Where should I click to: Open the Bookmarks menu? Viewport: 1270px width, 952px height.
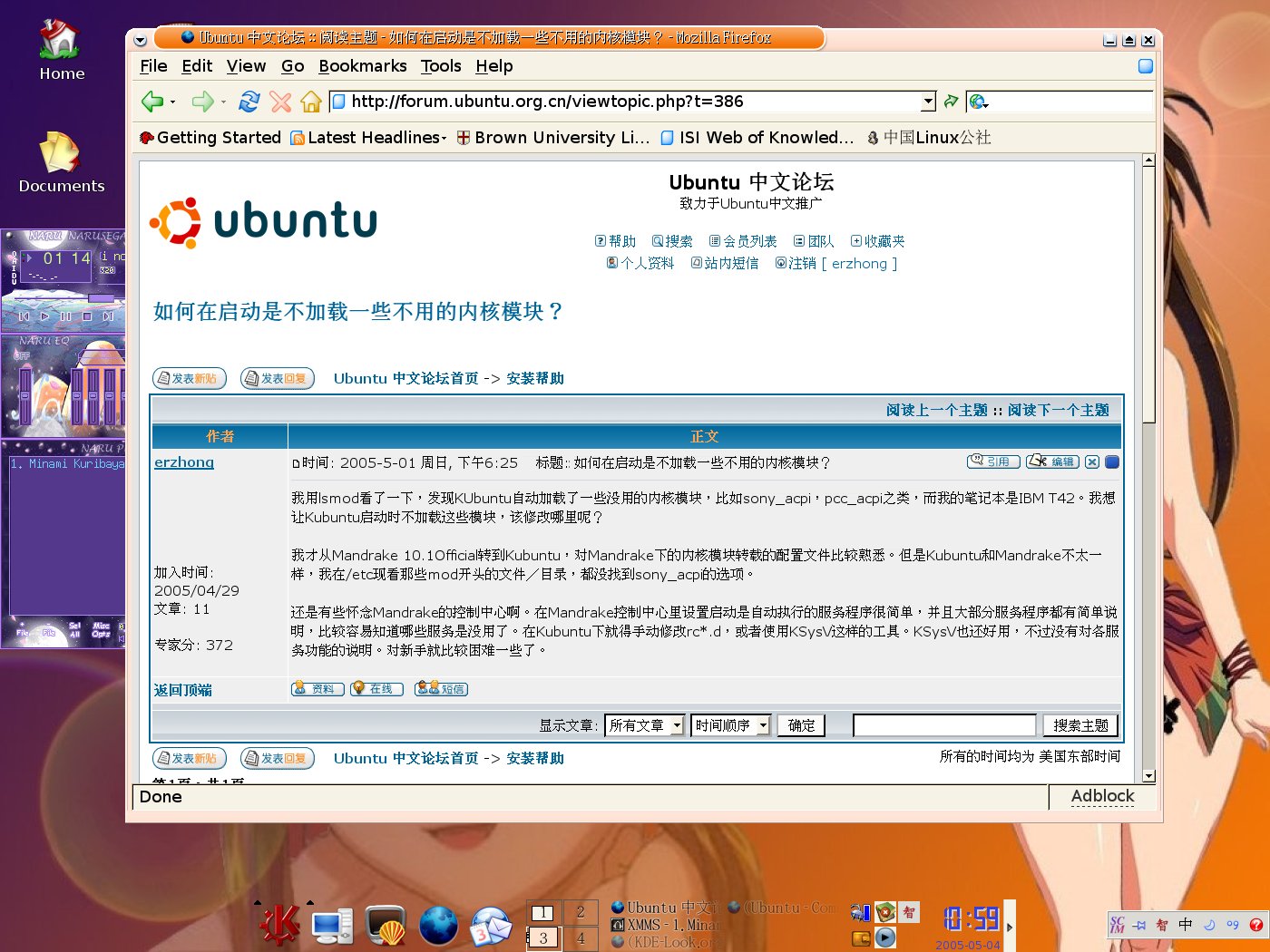coord(363,66)
